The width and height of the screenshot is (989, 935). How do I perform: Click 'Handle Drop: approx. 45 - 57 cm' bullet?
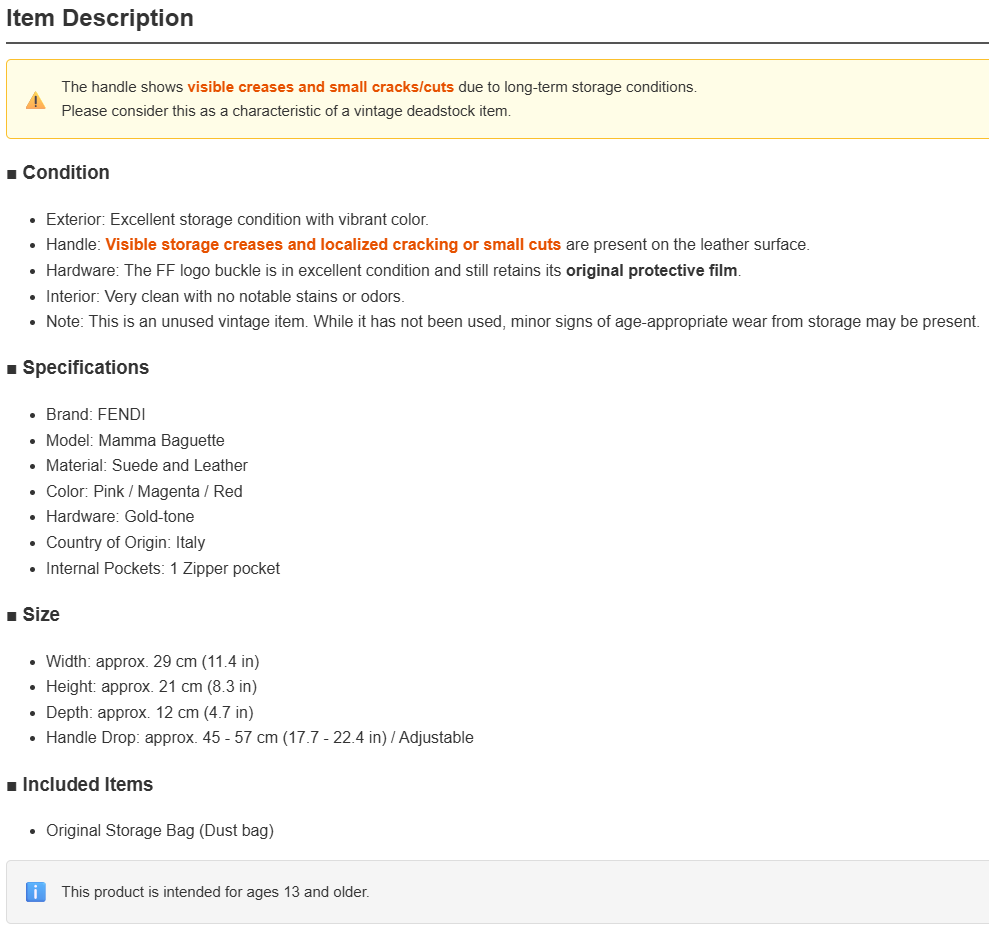pos(260,738)
